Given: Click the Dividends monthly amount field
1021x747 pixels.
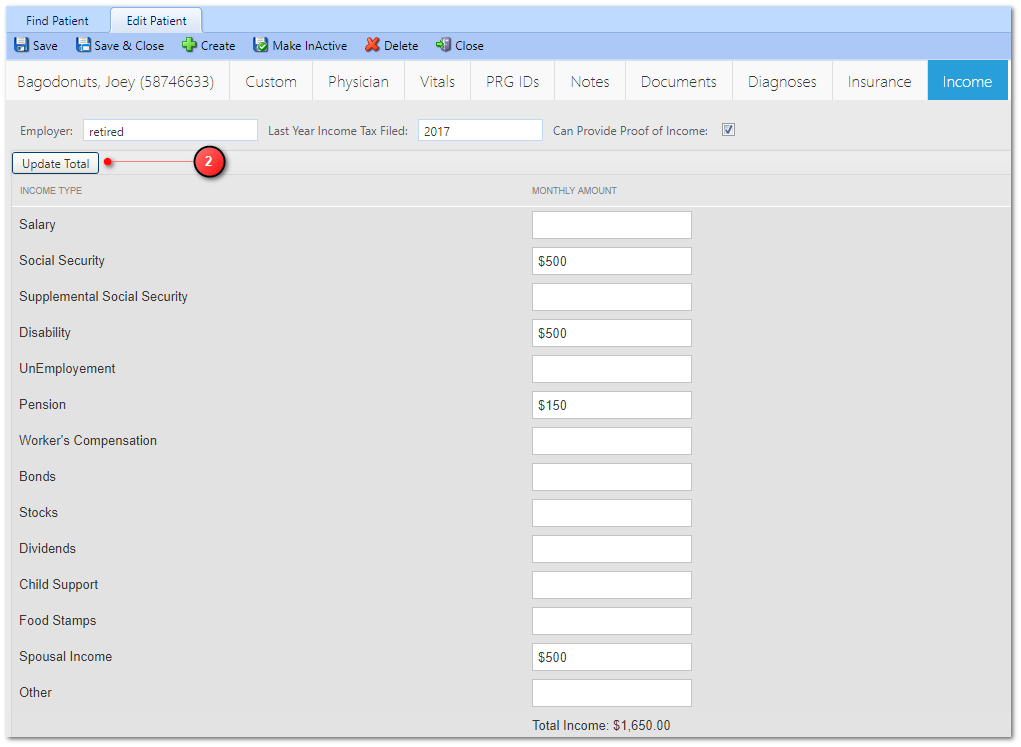Looking at the screenshot, I should coord(611,549).
